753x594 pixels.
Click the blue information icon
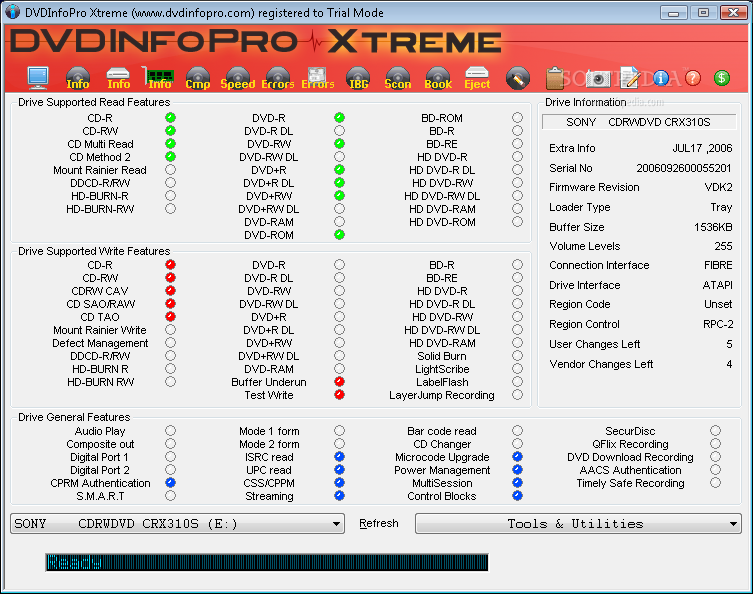point(661,78)
